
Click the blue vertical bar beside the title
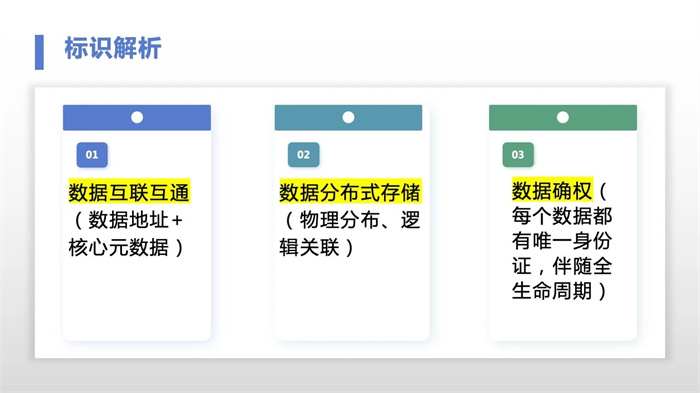coord(39,52)
